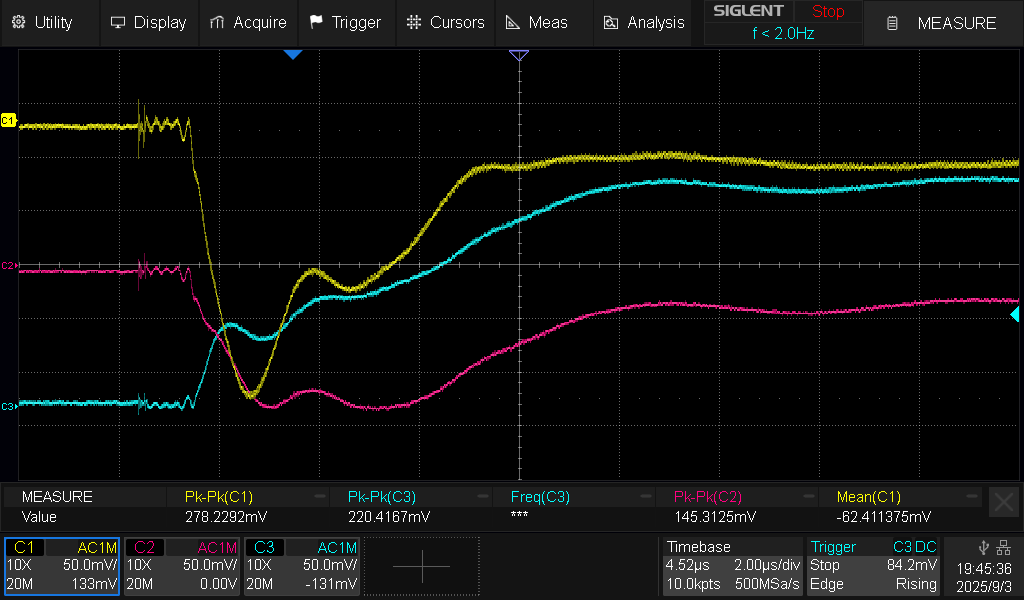Open the Trigger C3 DC info box
This screenshot has height=600, width=1024.
pos(873,566)
